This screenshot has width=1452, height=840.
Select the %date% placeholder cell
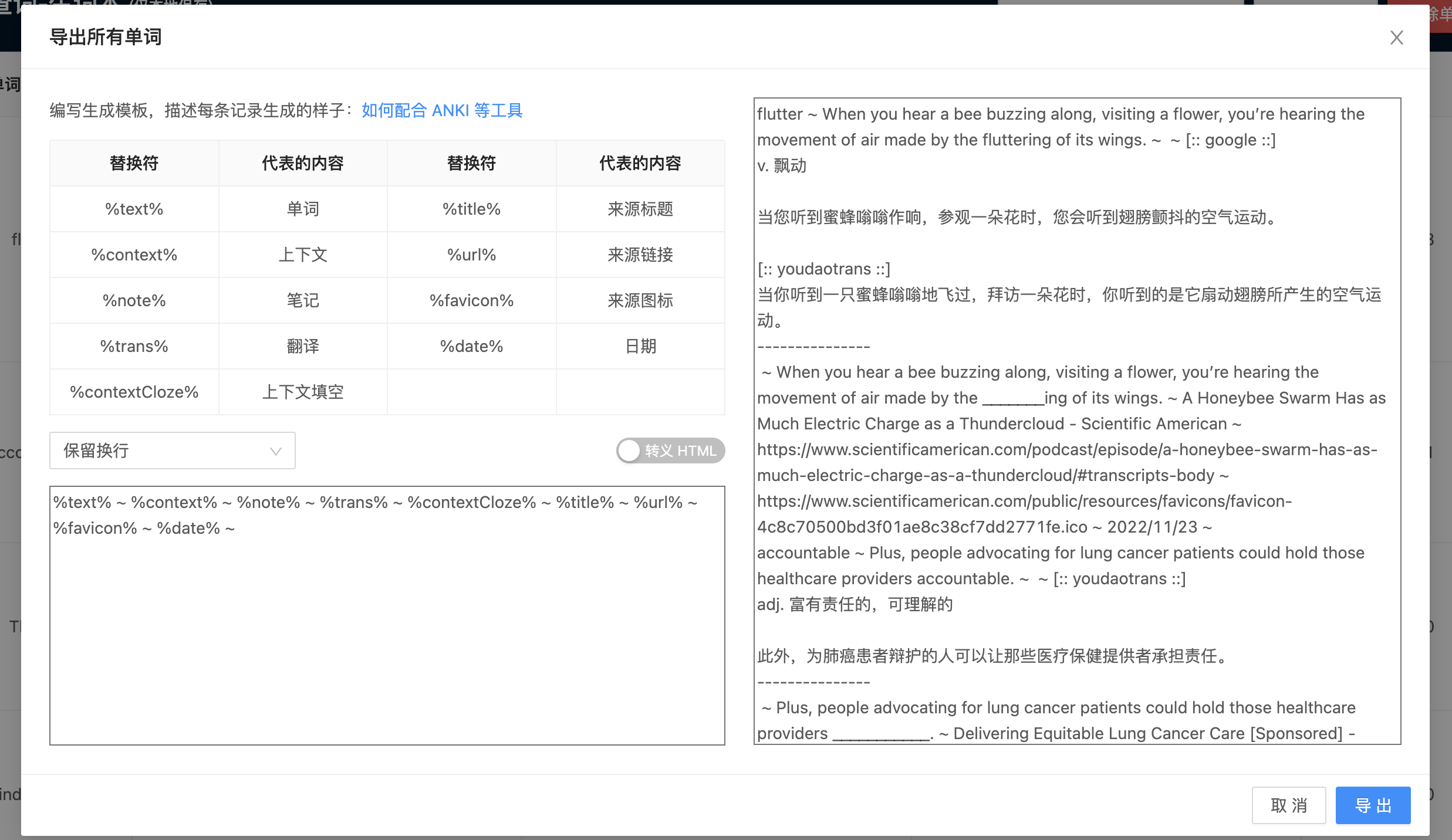[471, 346]
